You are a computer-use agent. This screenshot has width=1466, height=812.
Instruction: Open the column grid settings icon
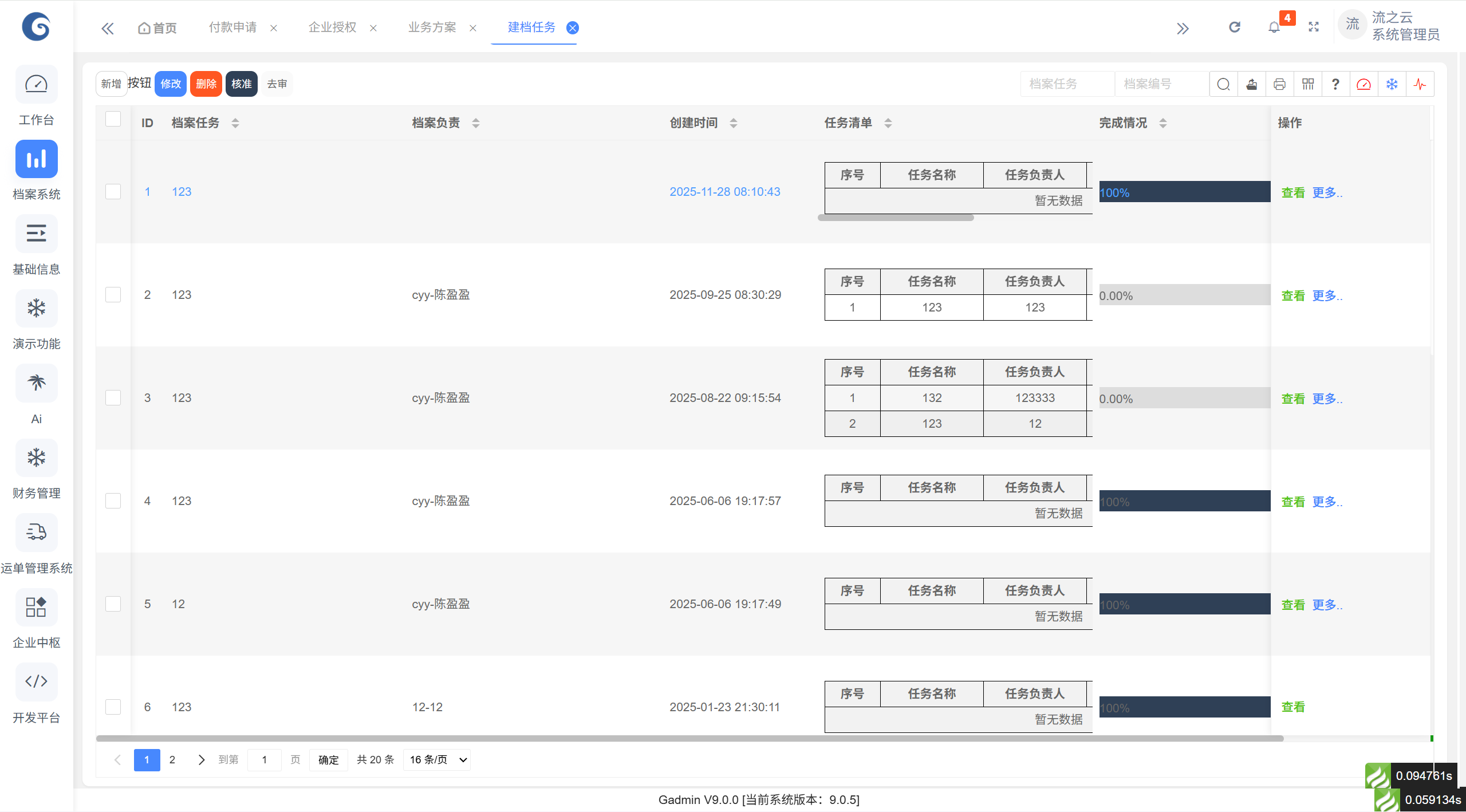point(1308,84)
